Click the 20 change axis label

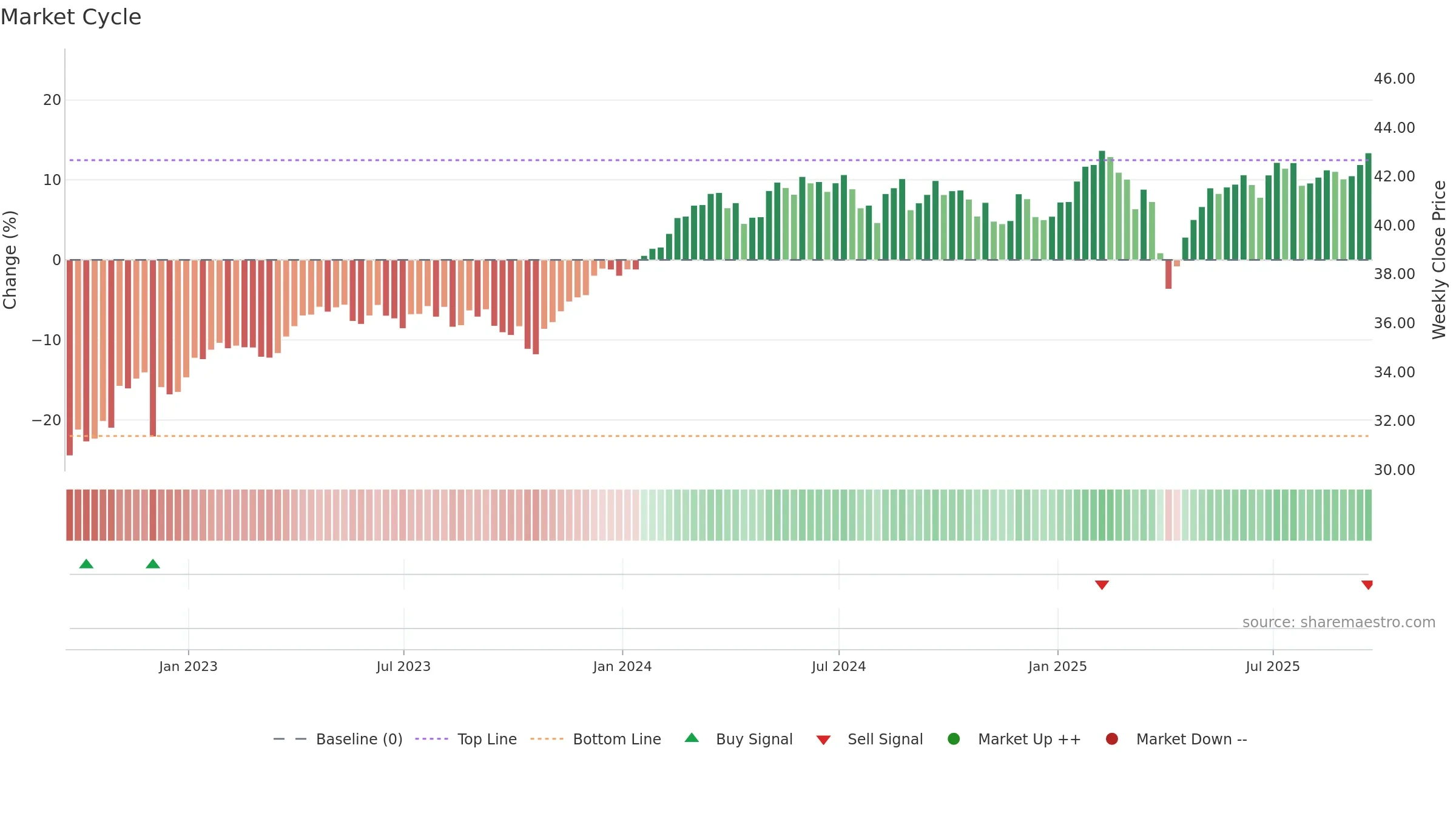[52, 99]
